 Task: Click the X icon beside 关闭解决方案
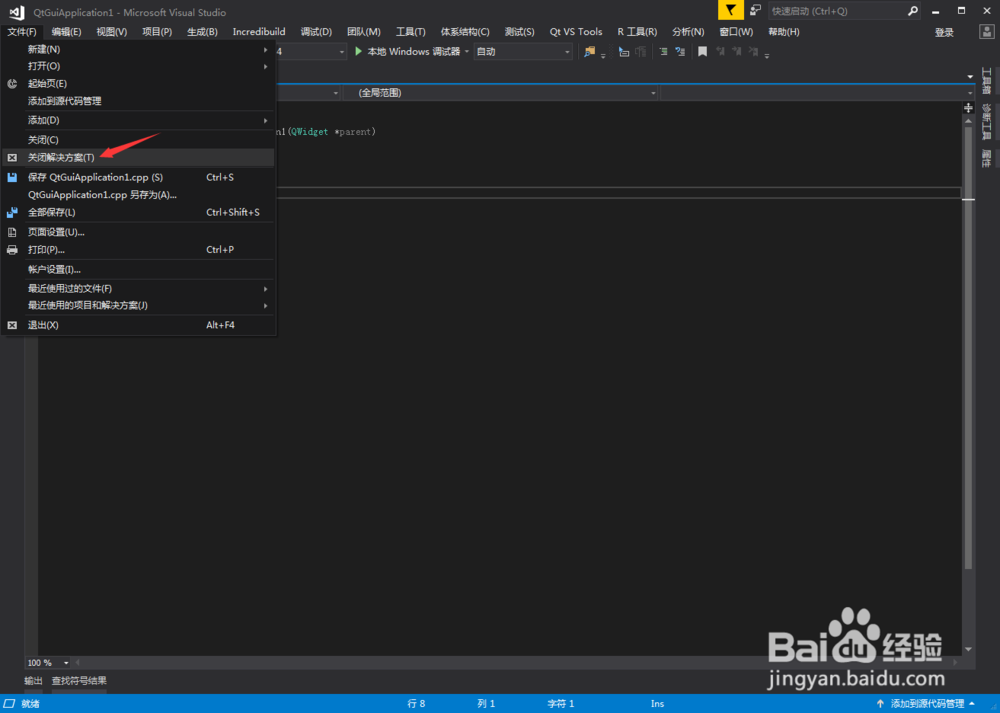pos(12,158)
